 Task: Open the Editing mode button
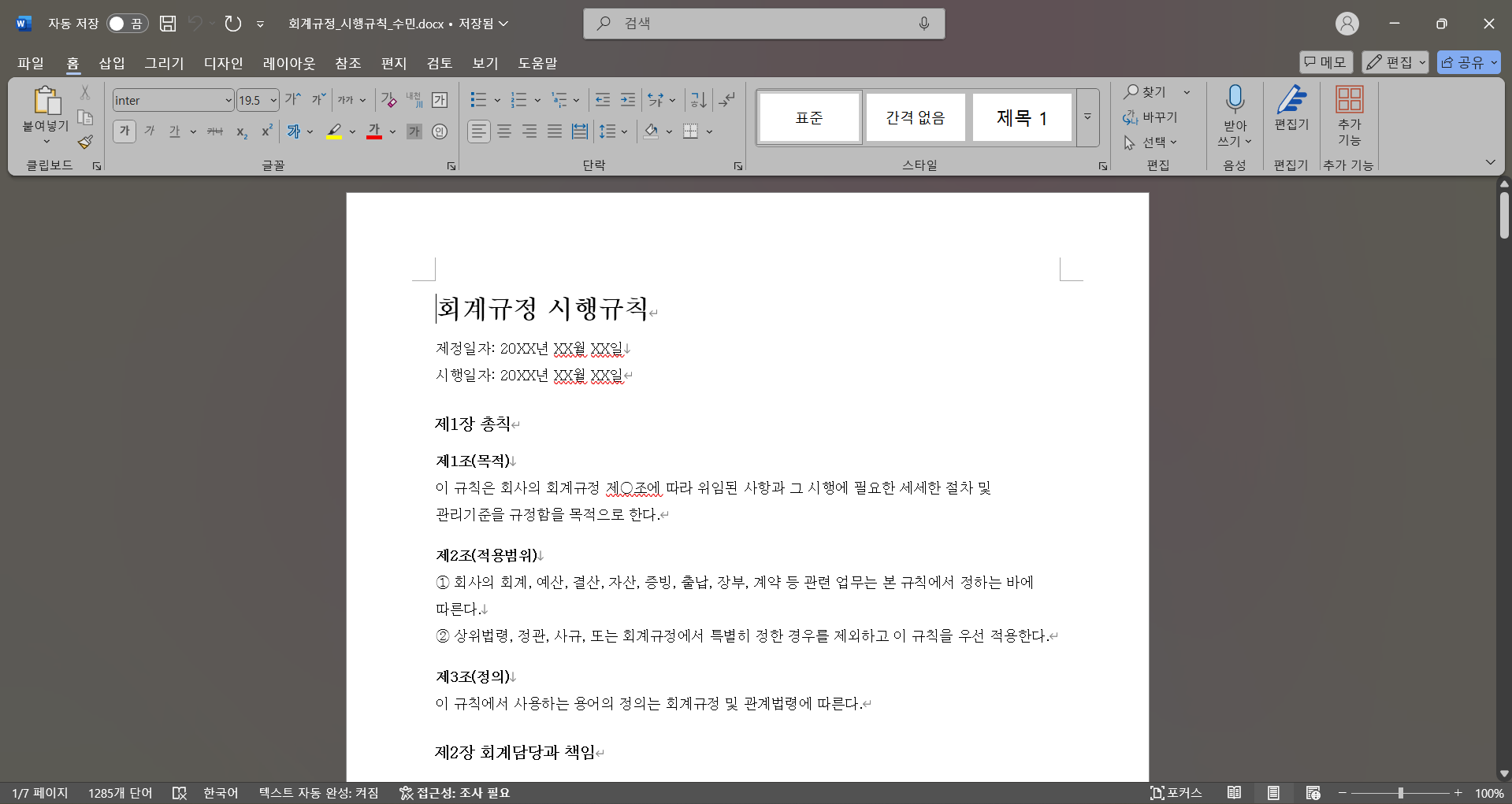1395,62
